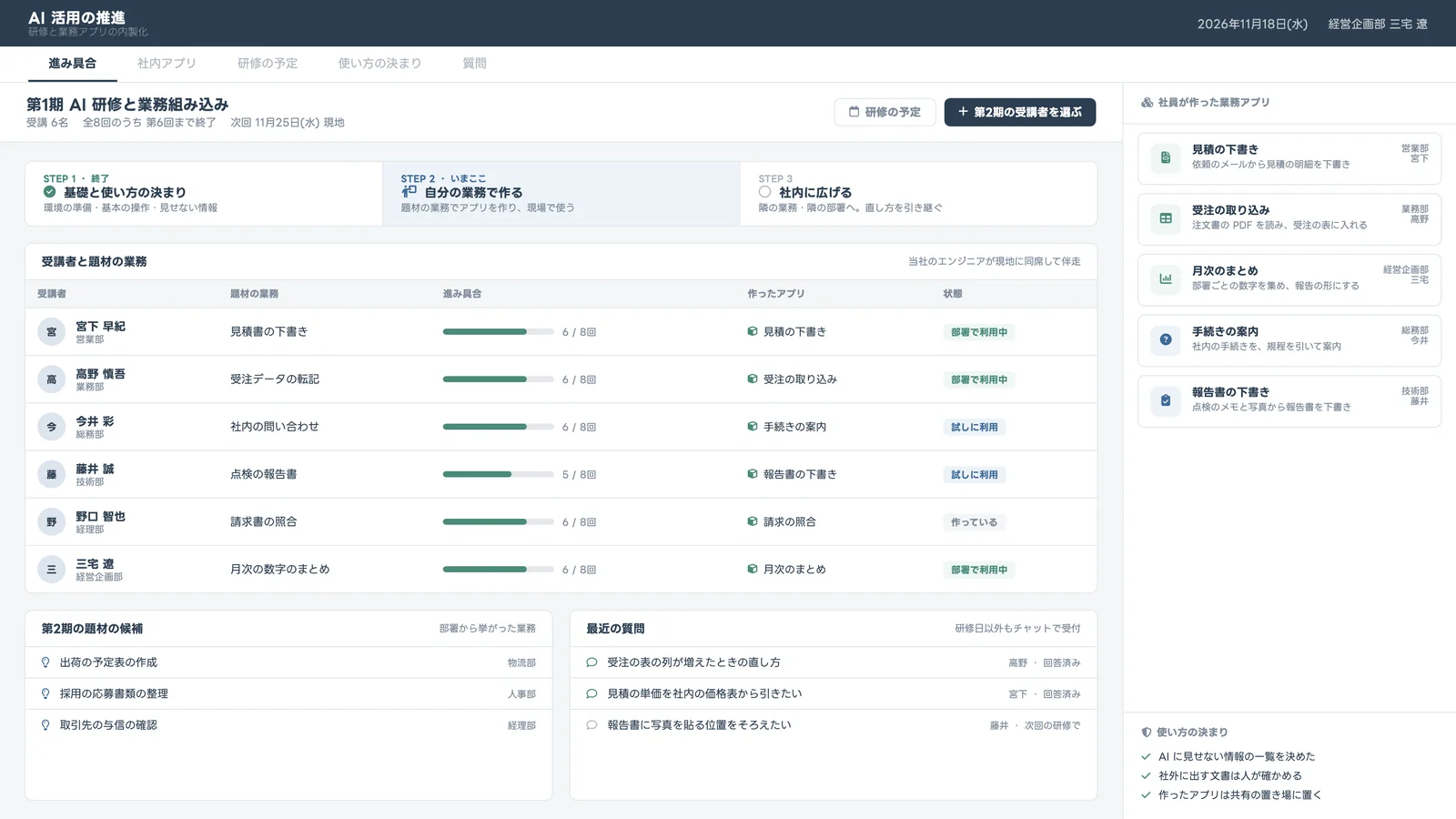The width and height of the screenshot is (1456, 819).
Task: Click the table icon on 受注の取り込み card
Action: click(x=1166, y=218)
